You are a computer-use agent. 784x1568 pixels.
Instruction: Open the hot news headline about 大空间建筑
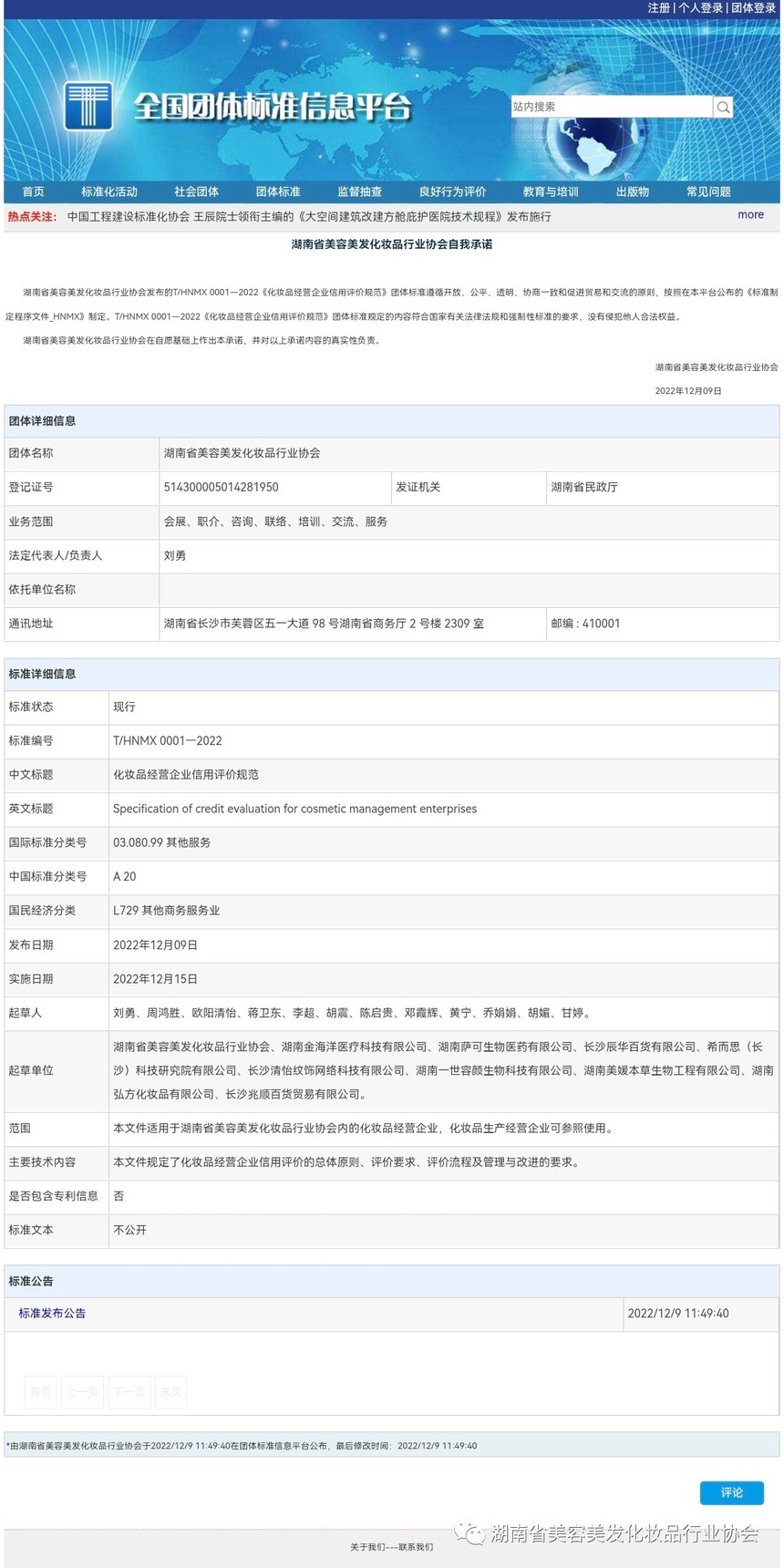(309, 217)
